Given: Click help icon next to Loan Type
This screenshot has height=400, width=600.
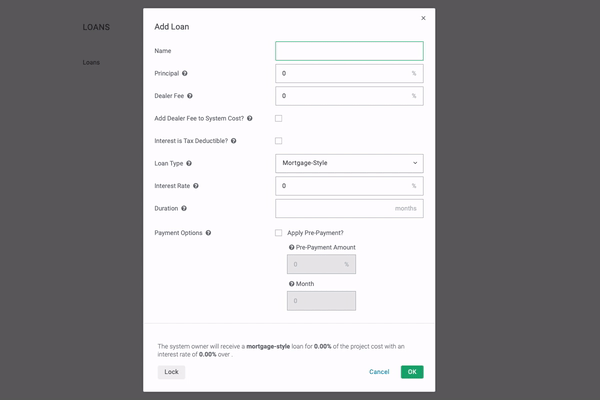Looking at the screenshot, I should 189,163.
